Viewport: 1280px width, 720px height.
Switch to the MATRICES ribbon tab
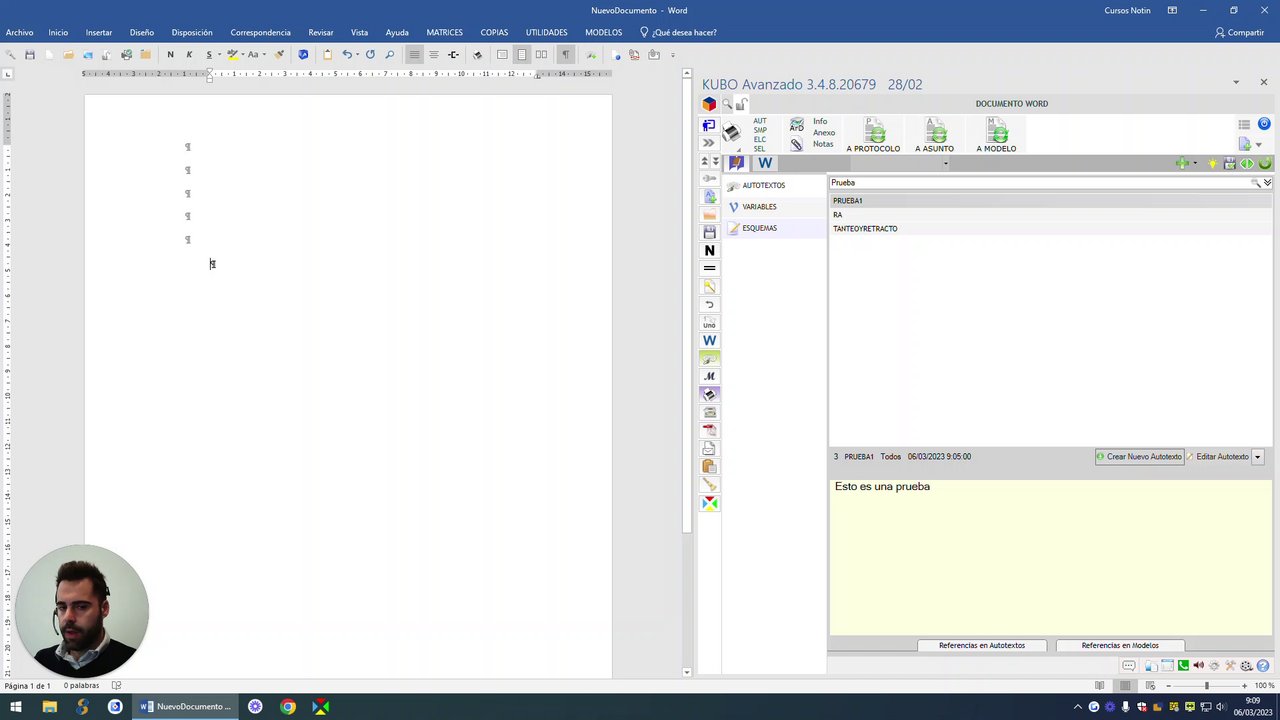pos(444,32)
